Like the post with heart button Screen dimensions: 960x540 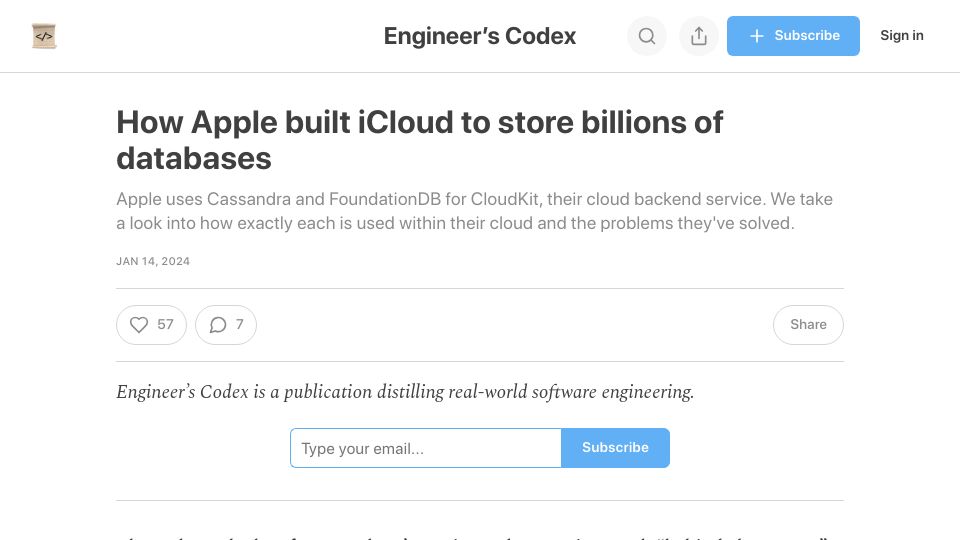(x=151, y=324)
